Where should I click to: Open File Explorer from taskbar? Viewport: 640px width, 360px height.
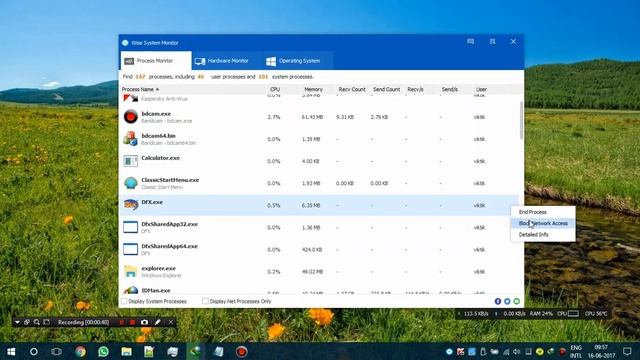(127, 351)
